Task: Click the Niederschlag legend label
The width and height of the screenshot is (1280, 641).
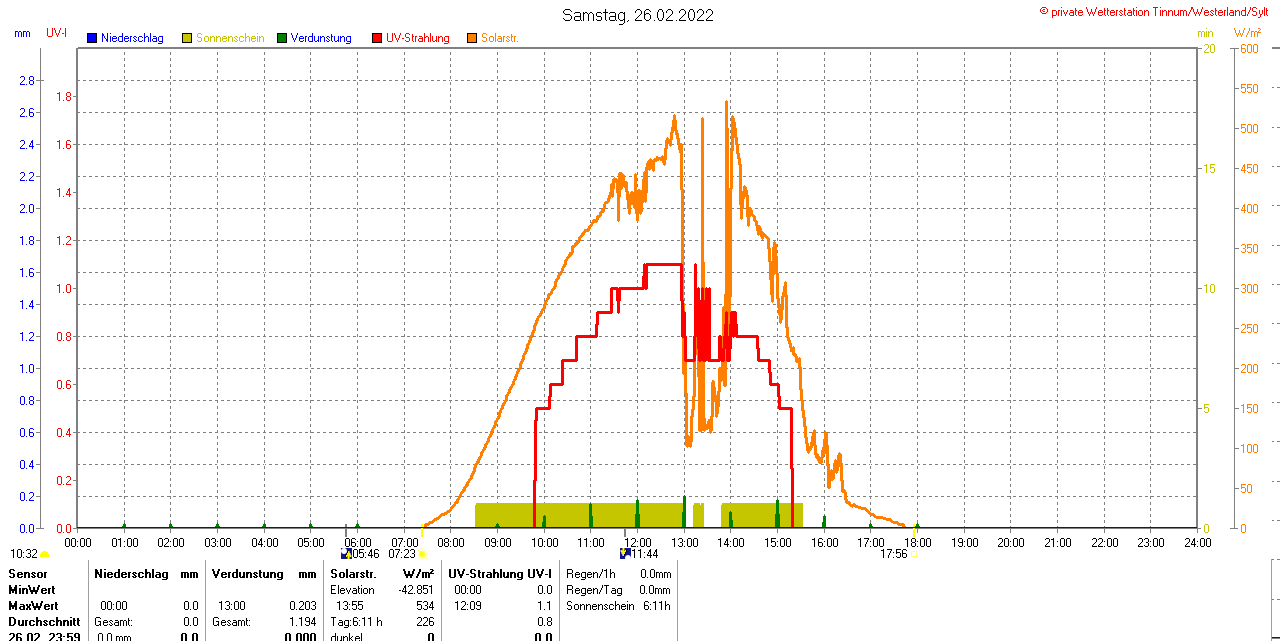Action: tap(132, 38)
